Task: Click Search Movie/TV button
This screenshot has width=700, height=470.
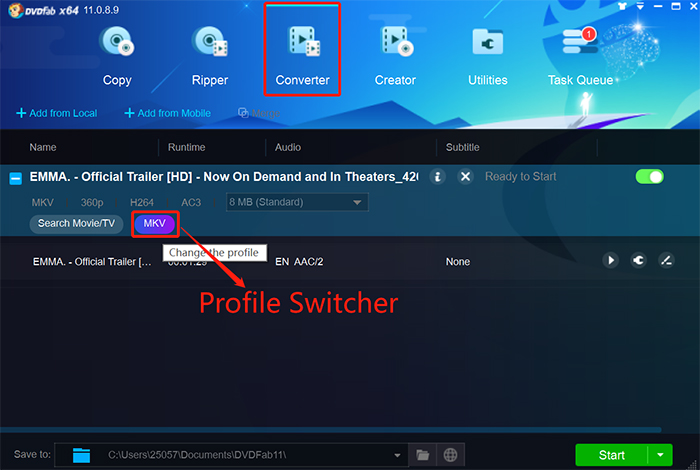Action: click(x=76, y=223)
